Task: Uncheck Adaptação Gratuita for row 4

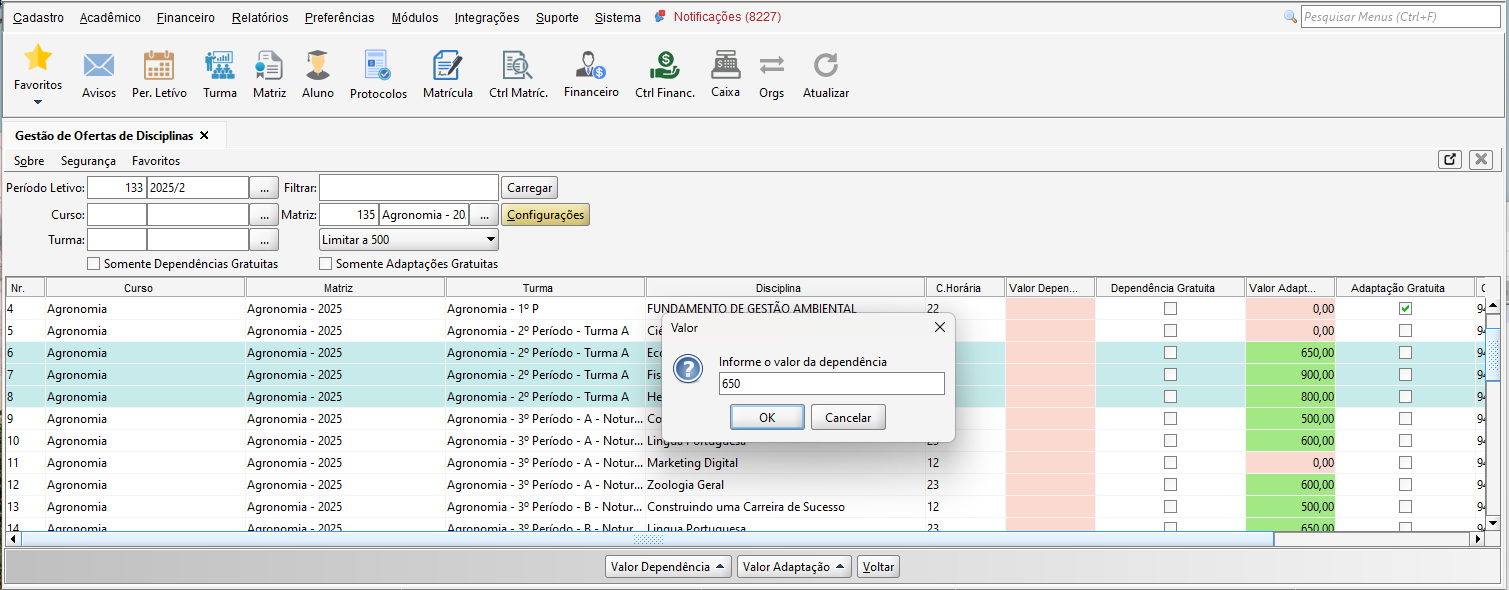Action: (x=1405, y=309)
